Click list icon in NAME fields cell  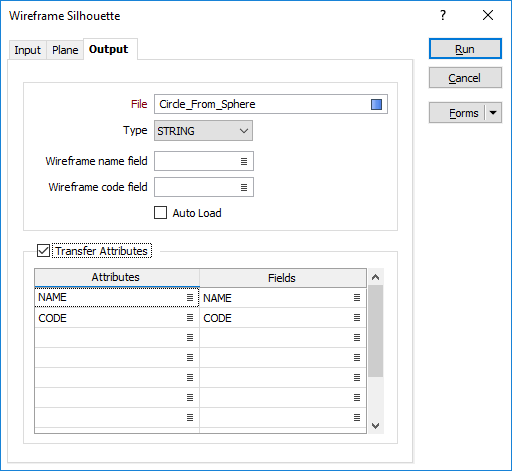(x=357, y=297)
